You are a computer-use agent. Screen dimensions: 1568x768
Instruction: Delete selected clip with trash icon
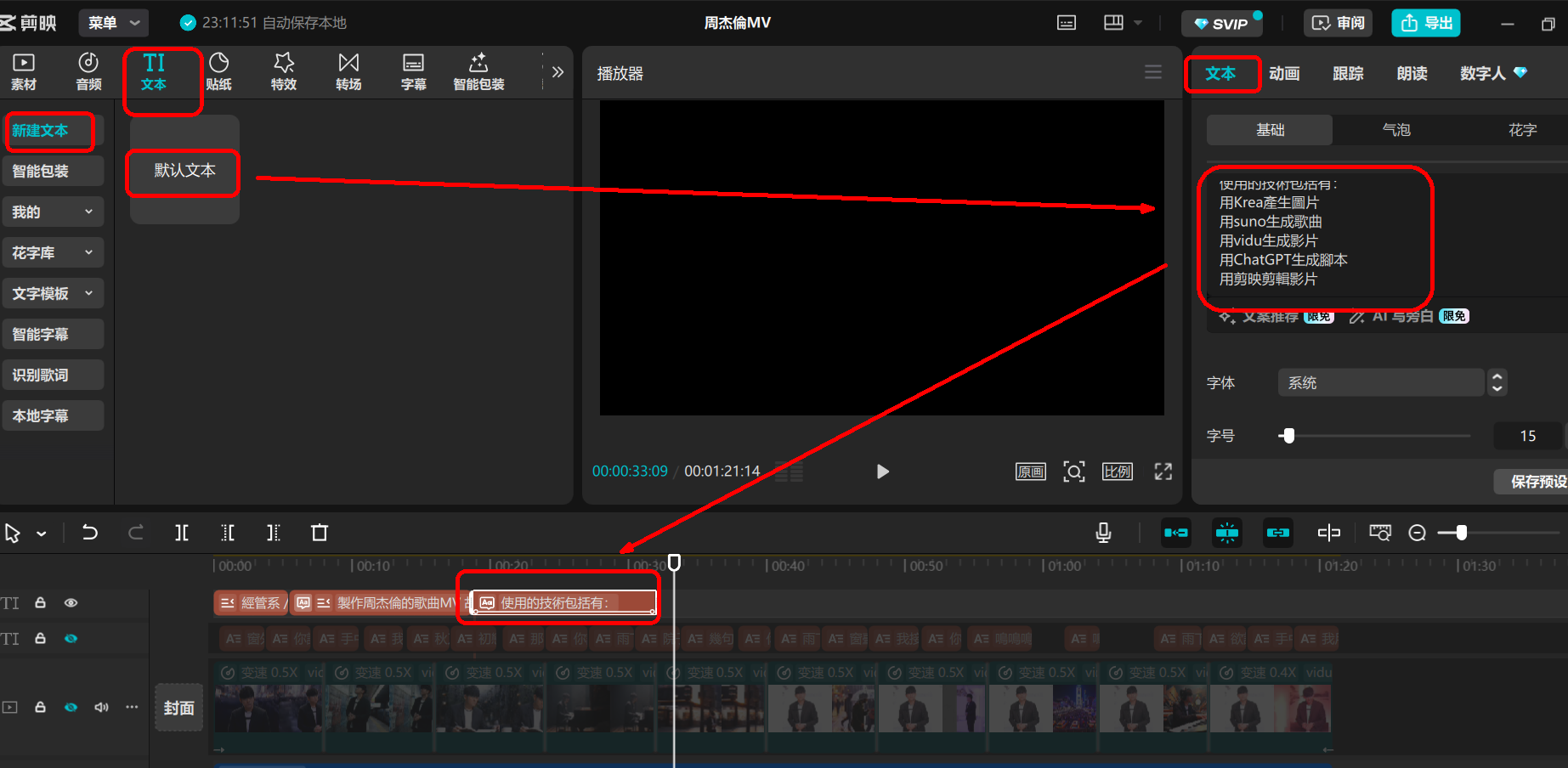(320, 533)
